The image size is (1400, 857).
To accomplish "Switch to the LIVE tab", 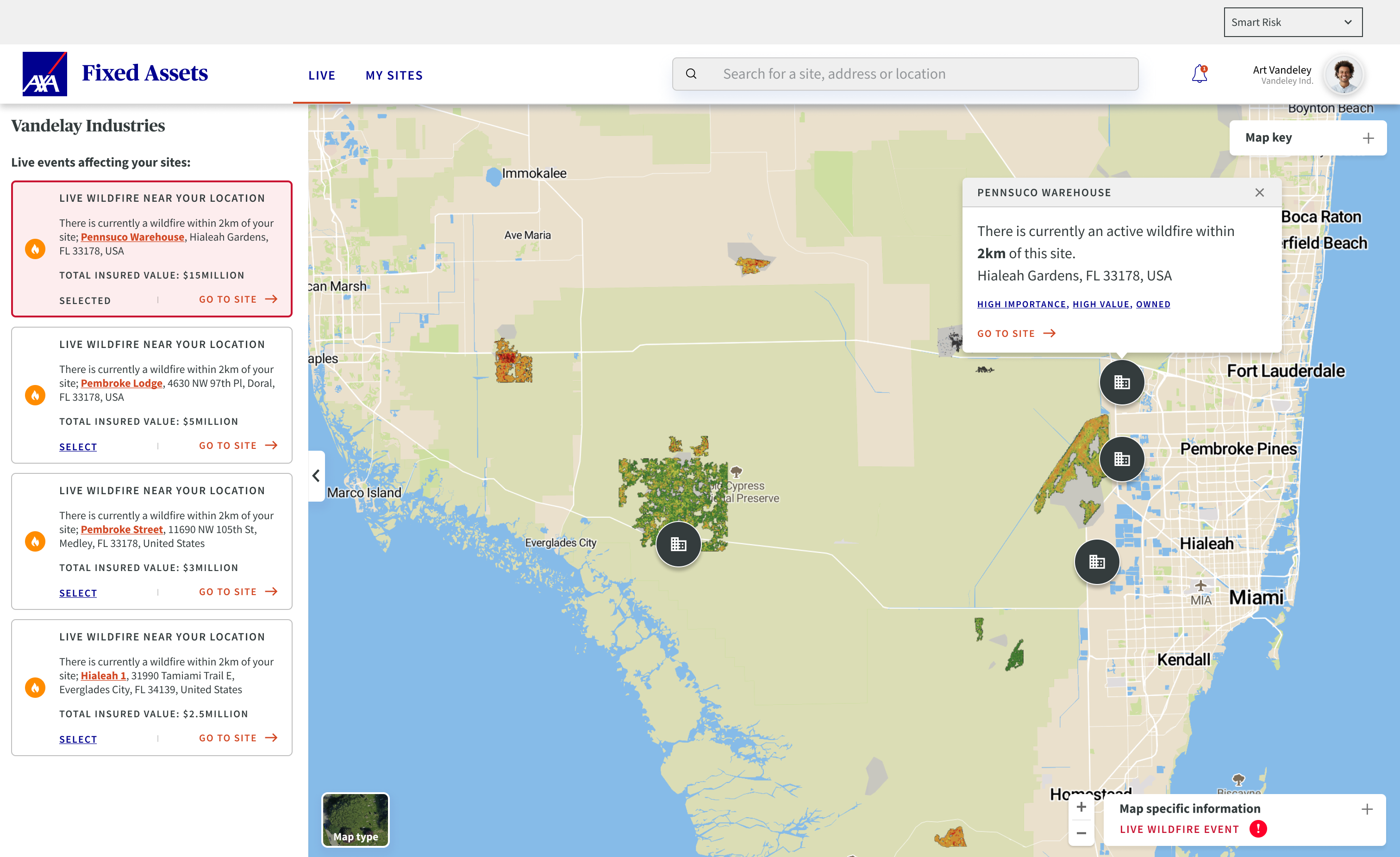I will (x=322, y=75).
